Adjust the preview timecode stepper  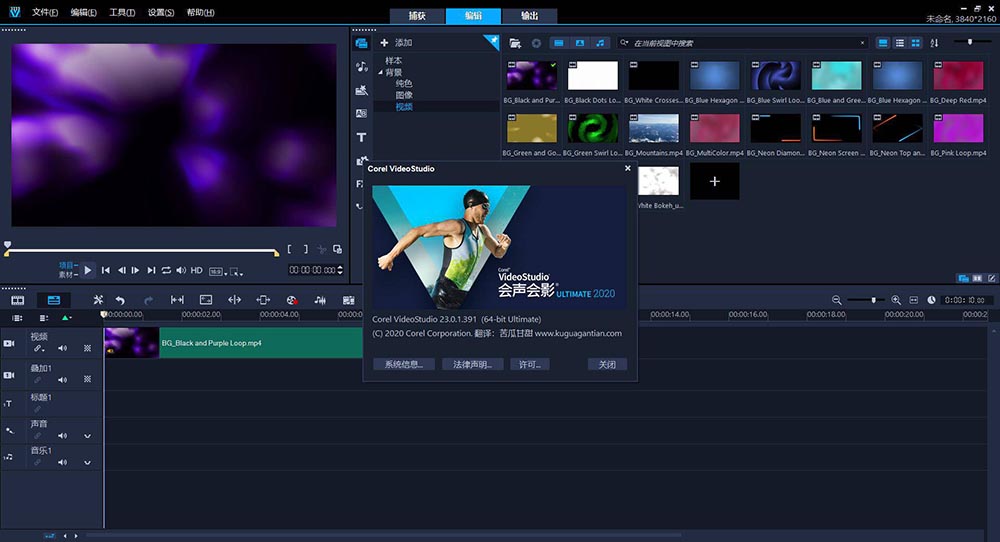340,270
